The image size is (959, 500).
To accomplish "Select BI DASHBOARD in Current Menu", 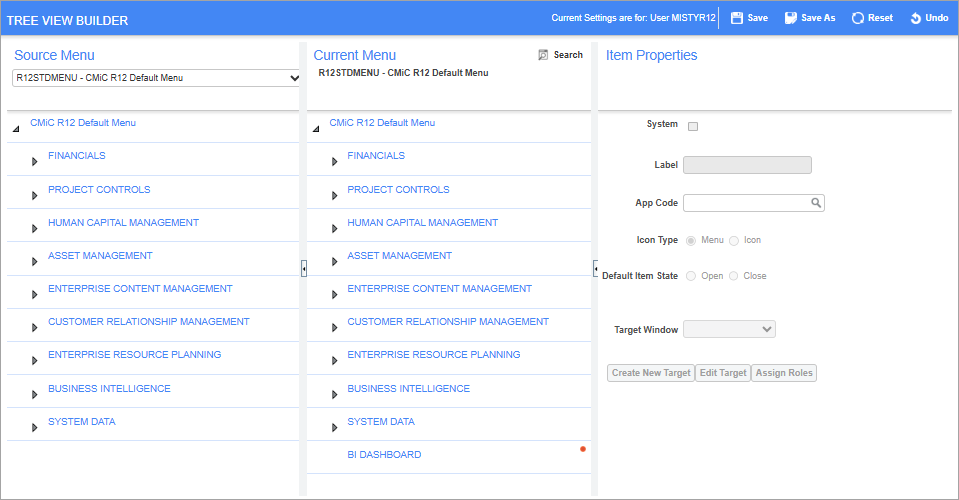I will click(384, 455).
